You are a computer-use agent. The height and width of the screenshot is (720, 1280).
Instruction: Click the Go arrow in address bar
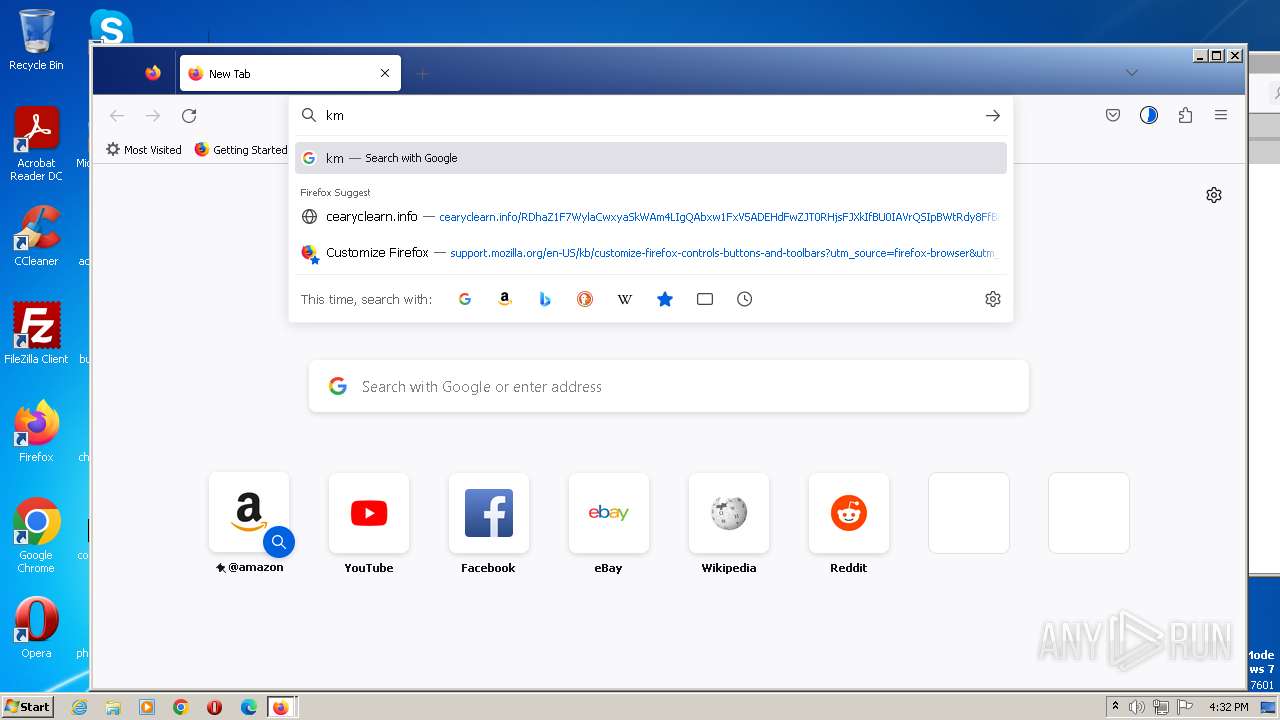pos(993,116)
